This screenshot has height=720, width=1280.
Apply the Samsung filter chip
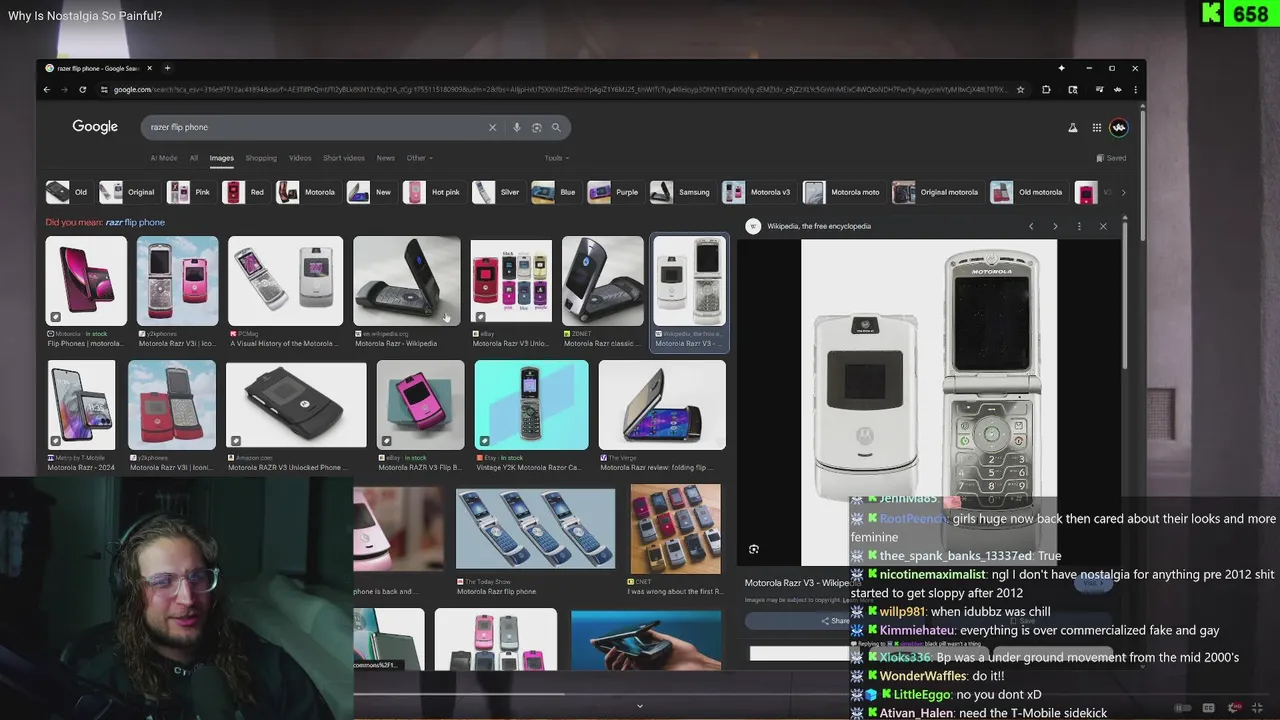click(x=682, y=192)
